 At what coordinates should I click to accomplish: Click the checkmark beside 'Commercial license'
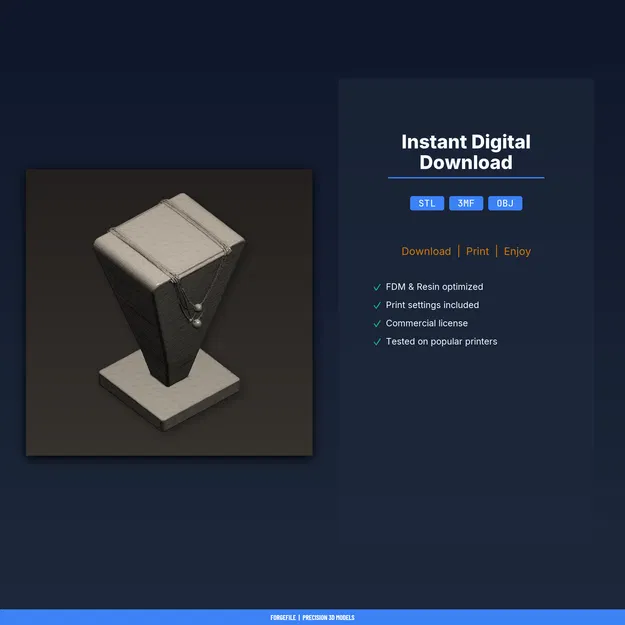click(x=377, y=324)
